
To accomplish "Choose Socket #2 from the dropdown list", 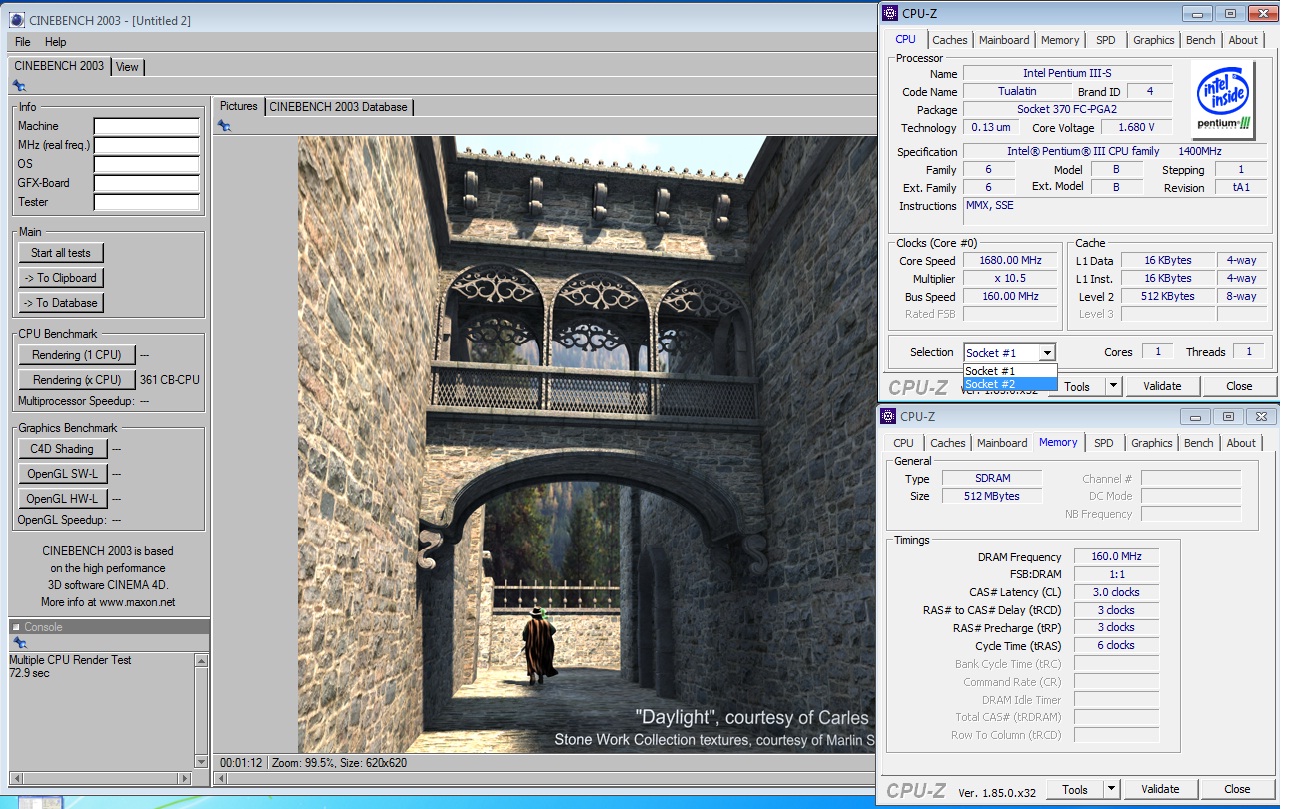I will click(1010, 384).
